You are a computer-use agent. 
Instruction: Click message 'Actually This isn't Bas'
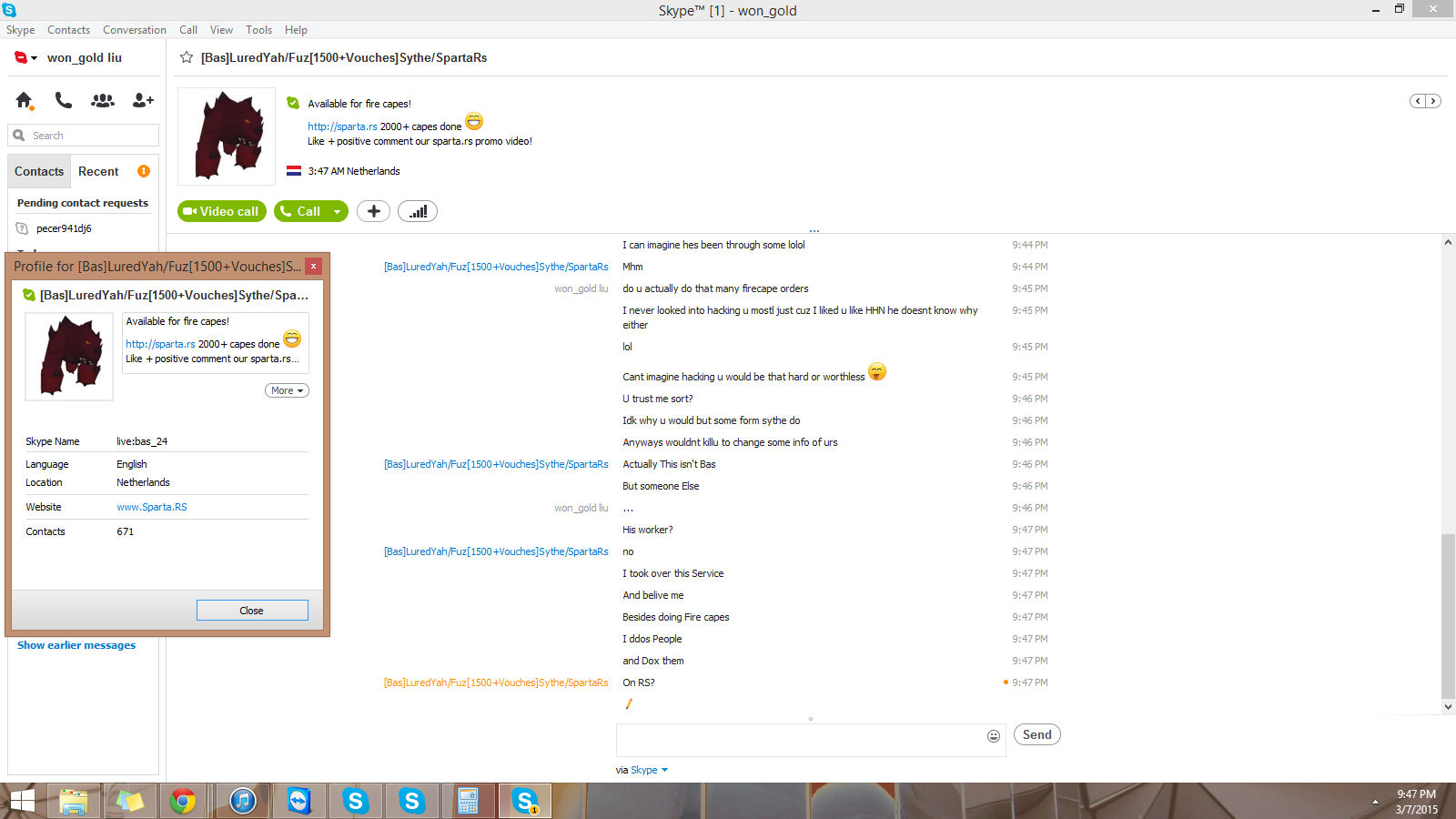[669, 464]
